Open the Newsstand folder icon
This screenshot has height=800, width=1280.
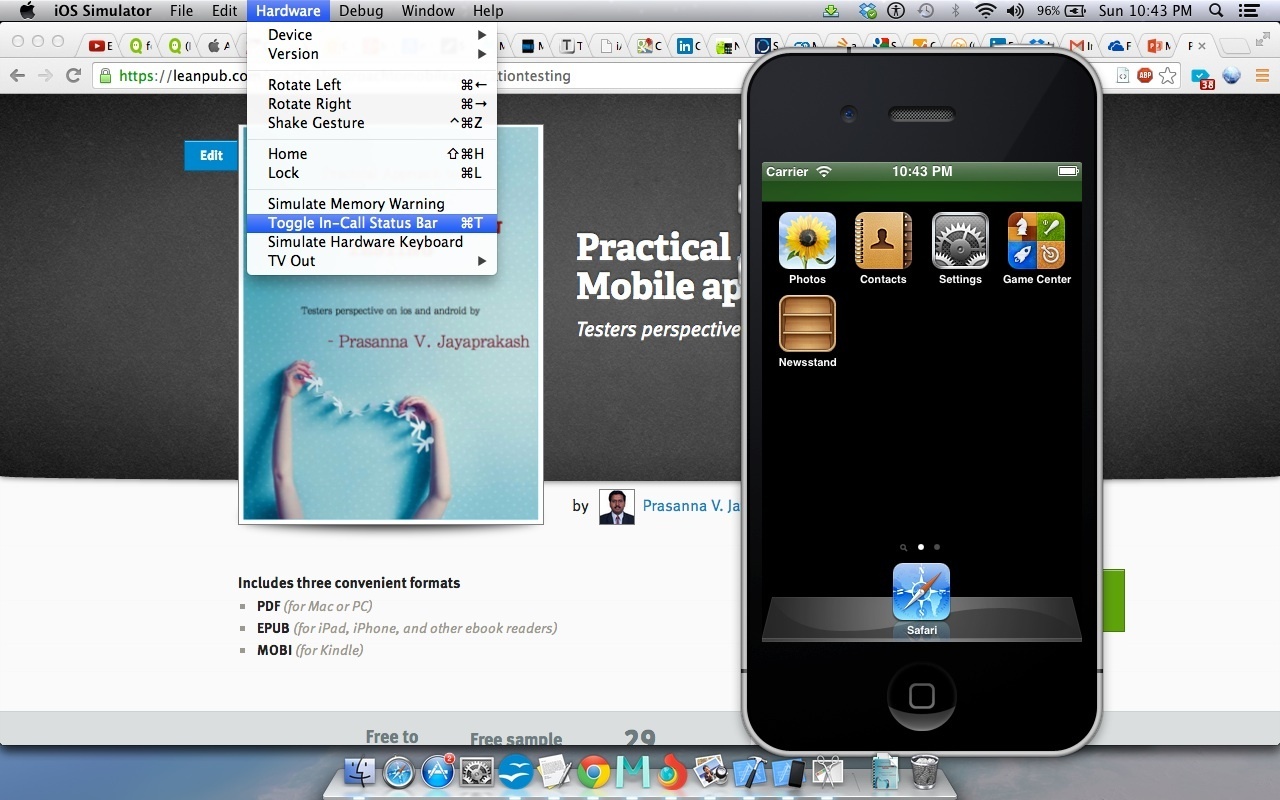point(807,324)
